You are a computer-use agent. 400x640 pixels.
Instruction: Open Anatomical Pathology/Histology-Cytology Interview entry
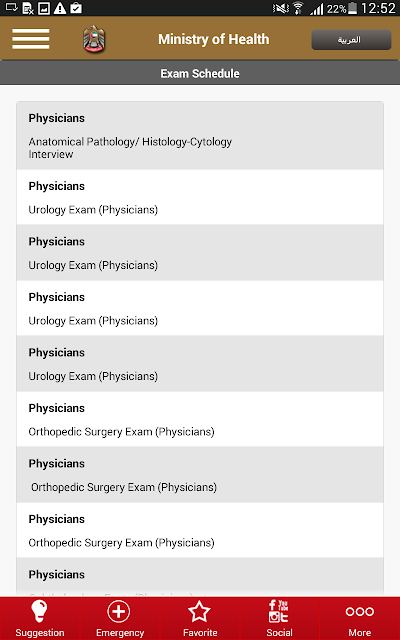point(200,136)
